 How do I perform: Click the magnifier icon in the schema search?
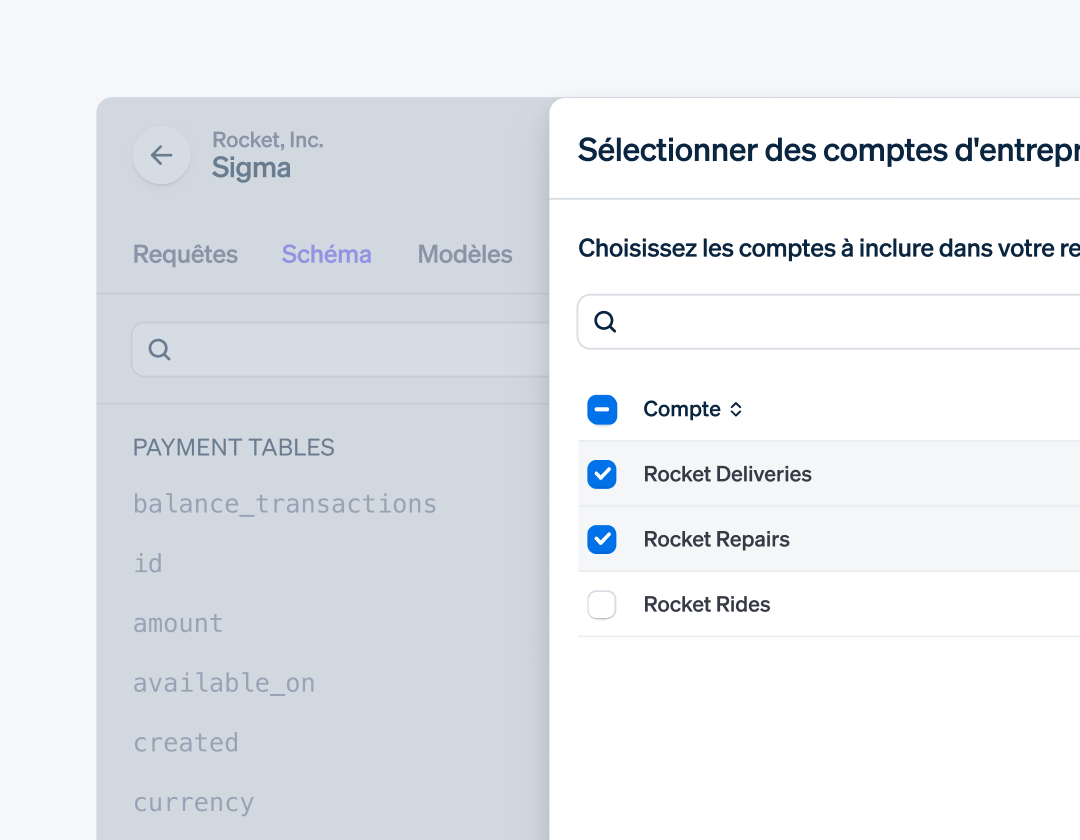coord(159,350)
